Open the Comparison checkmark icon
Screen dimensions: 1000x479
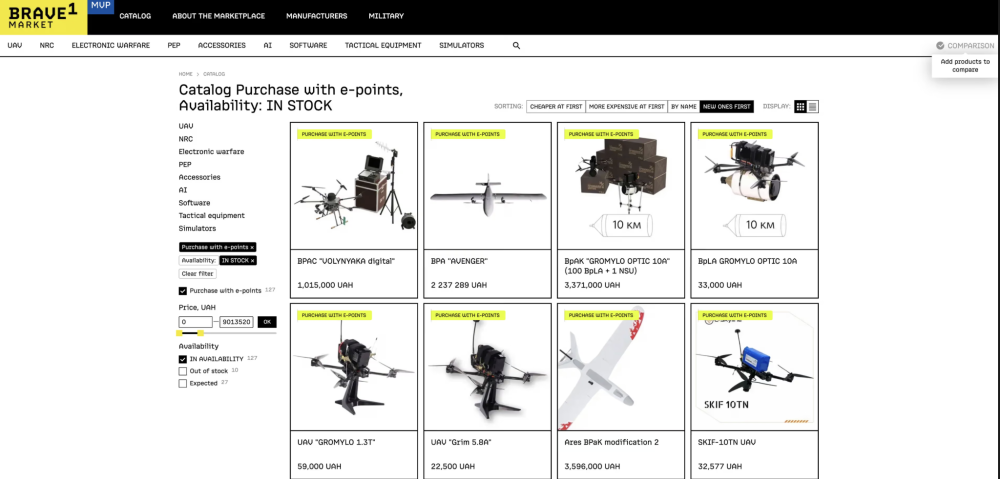(x=940, y=46)
